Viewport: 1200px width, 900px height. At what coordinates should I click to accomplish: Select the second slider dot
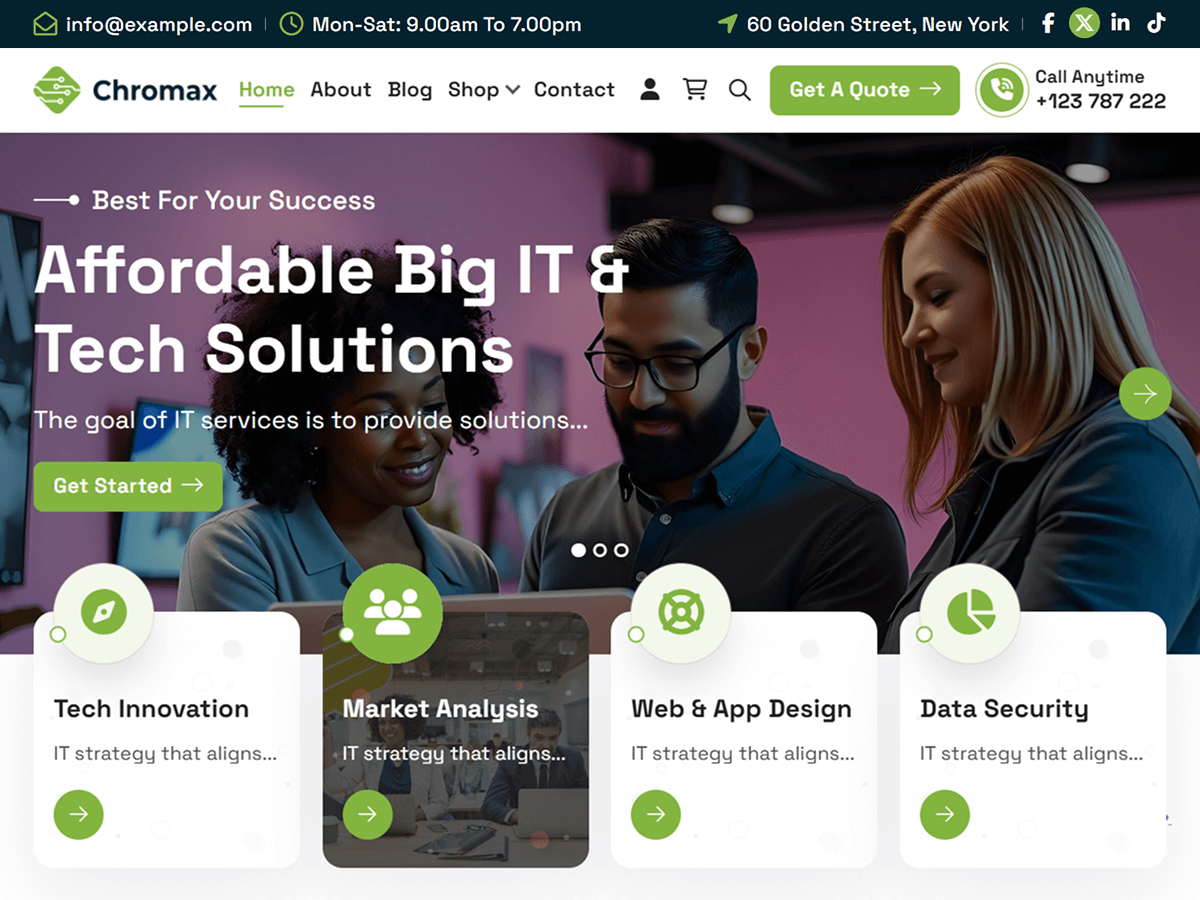coord(600,550)
